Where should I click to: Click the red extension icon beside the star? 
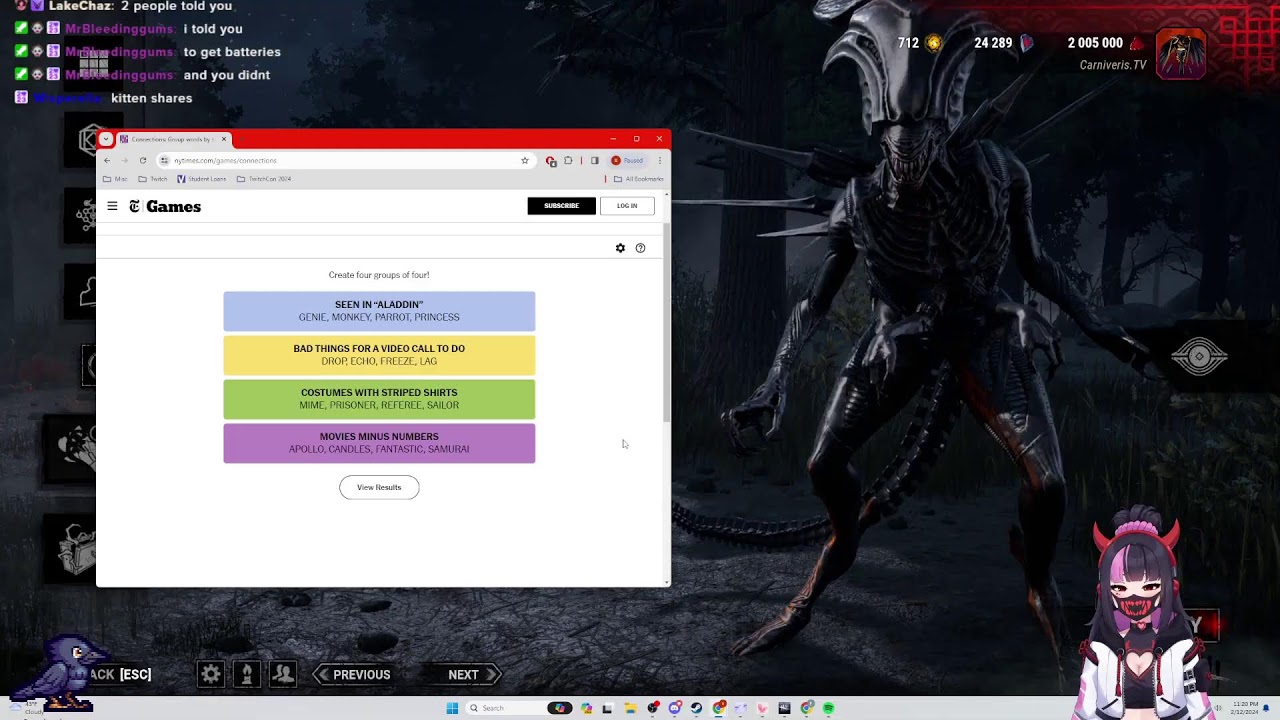pos(550,160)
